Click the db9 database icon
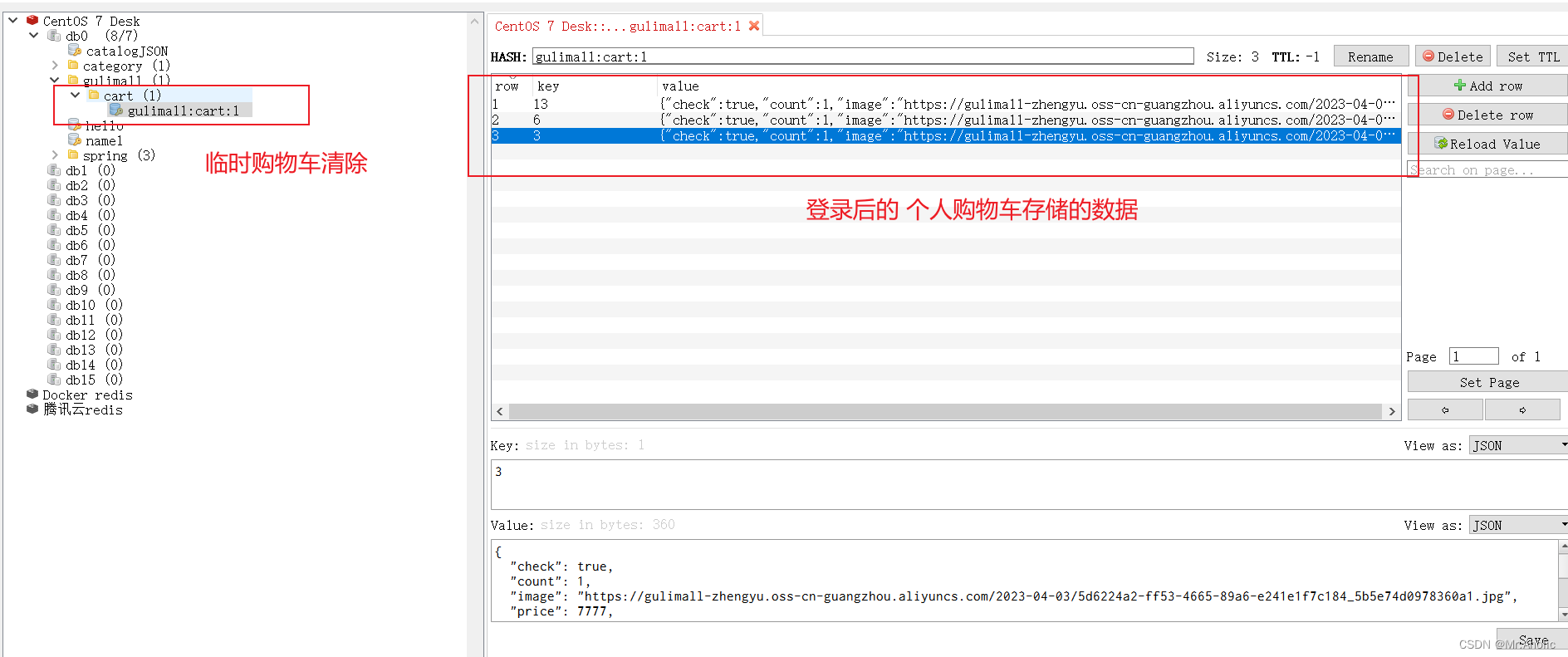The width and height of the screenshot is (1568, 657). (x=54, y=290)
